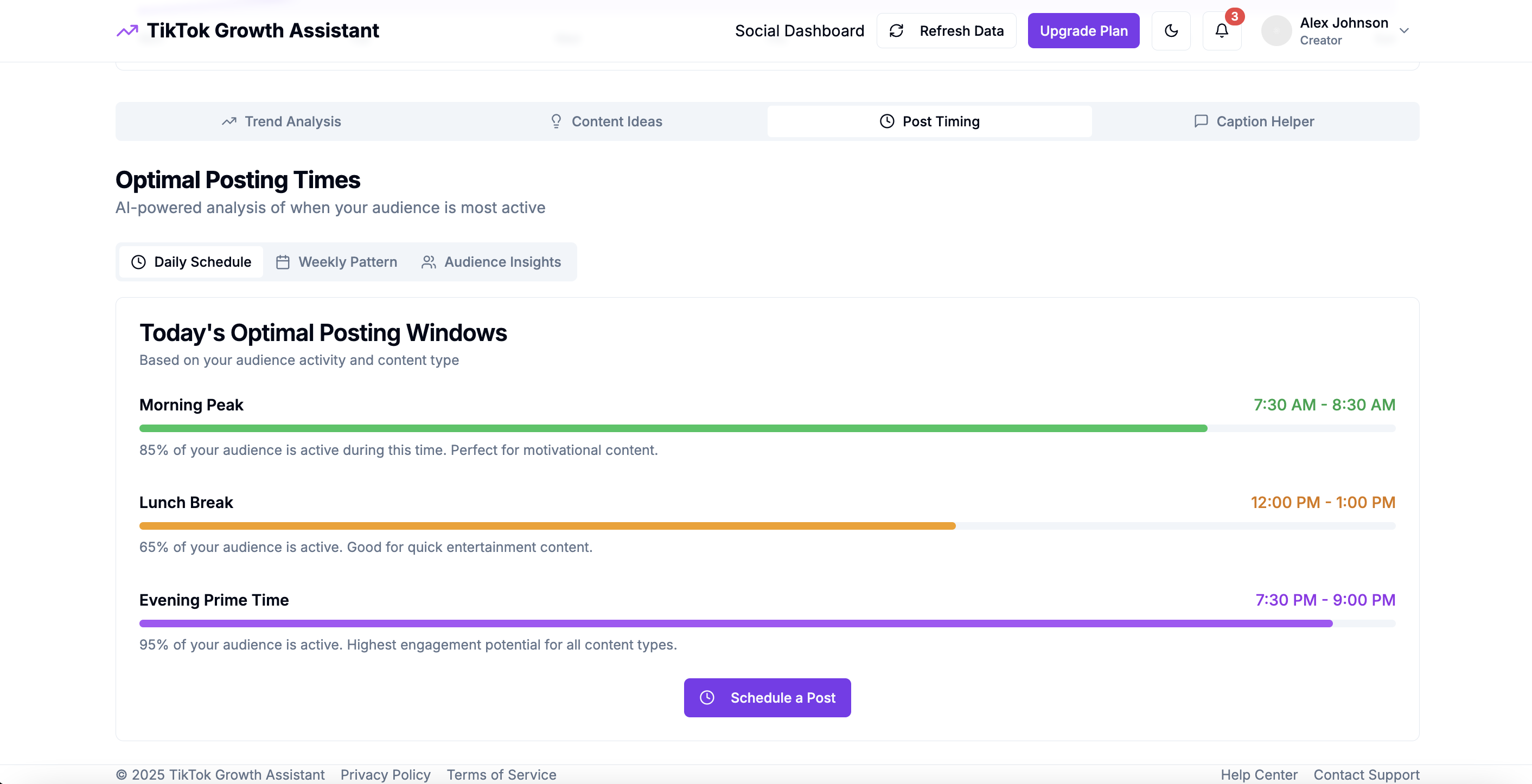The width and height of the screenshot is (1532, 784).
Task: Click the speech bubble icon in Caption Helper
Action: click(1201, 121)
